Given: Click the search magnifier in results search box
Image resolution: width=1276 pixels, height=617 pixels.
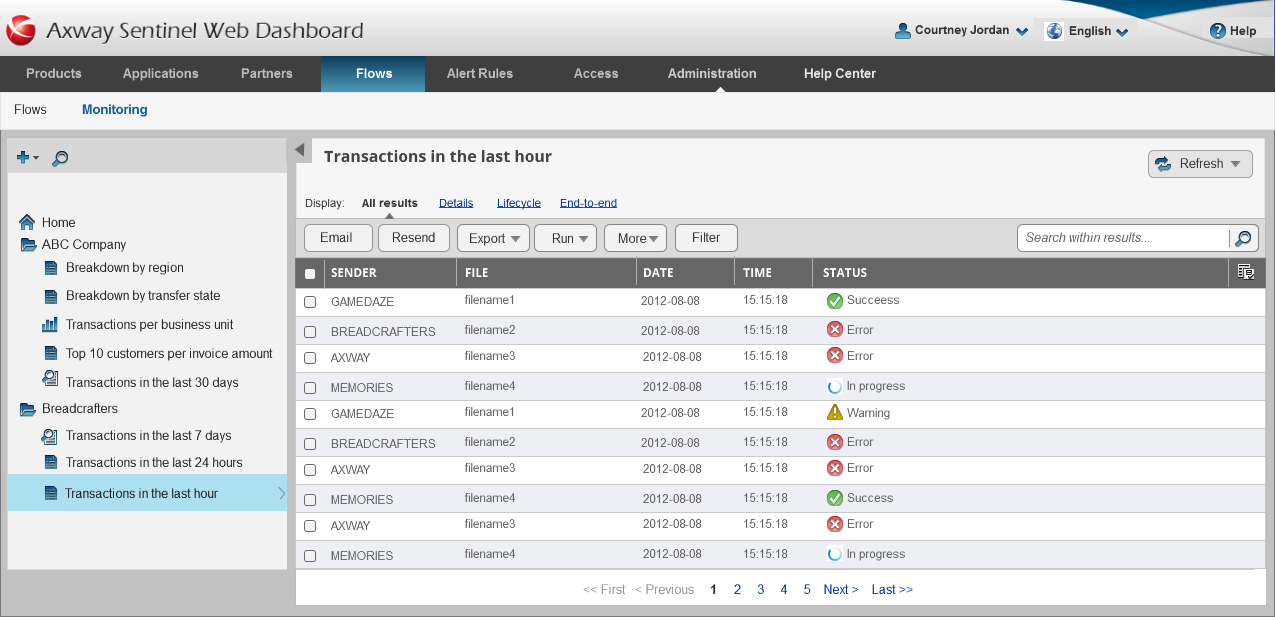Looking at the screenshot, I should click(x=1243, y=238).
